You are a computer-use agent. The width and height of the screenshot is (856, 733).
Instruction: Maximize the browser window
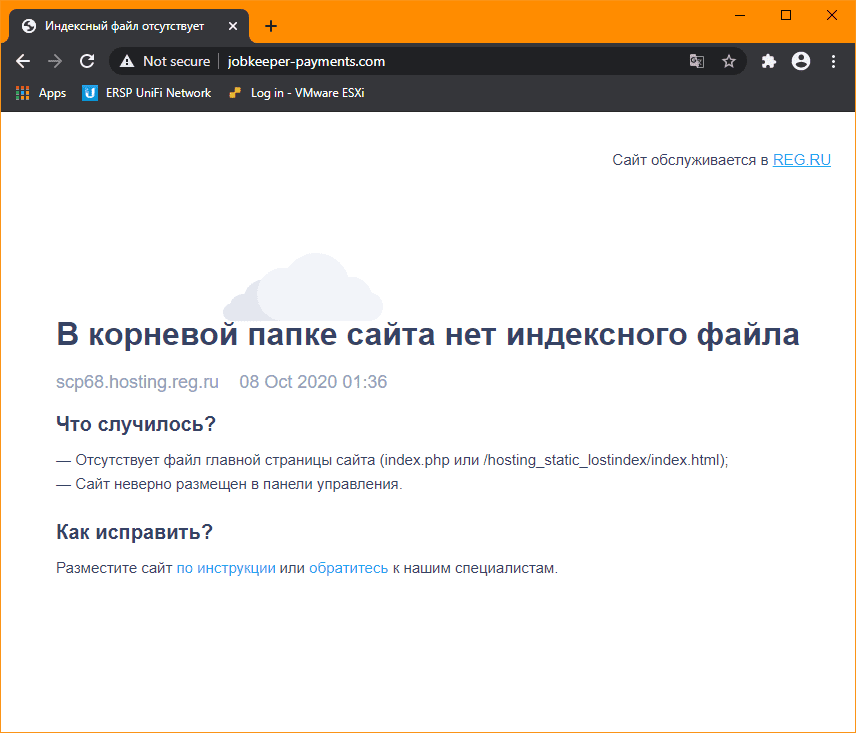[x=786, y=15]
